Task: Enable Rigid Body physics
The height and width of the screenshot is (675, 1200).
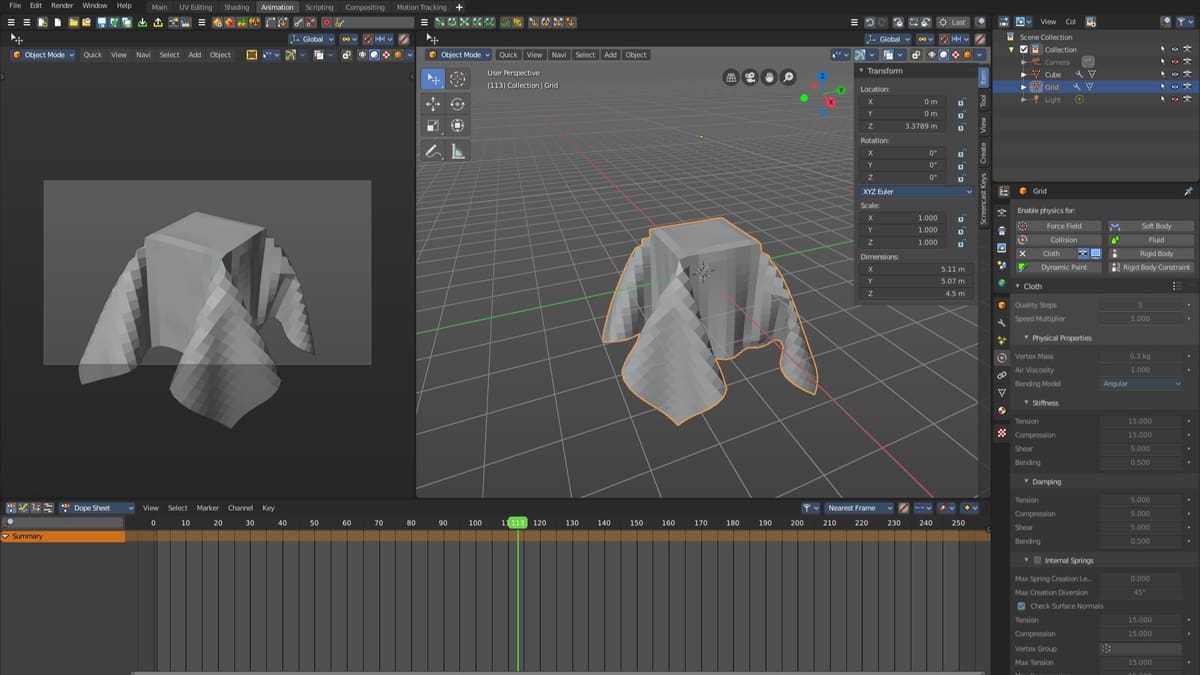Action: click(1149, 254)
